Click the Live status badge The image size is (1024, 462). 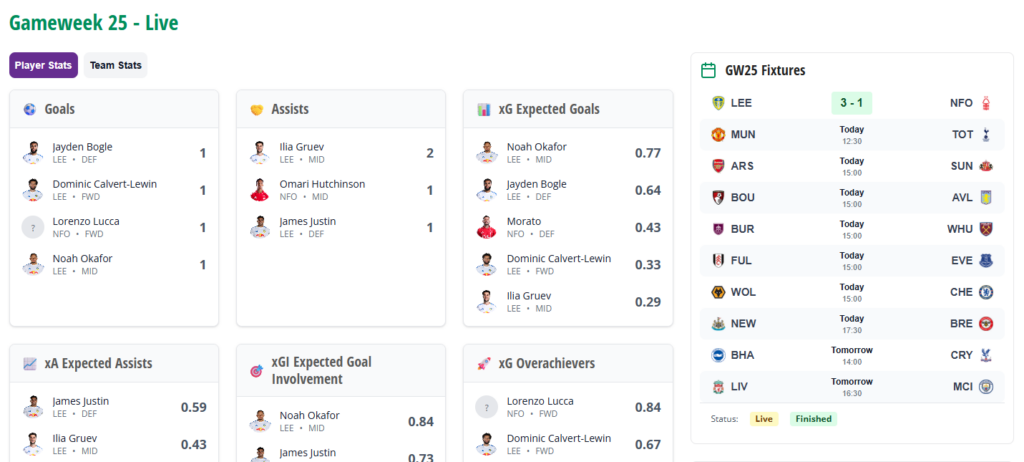[764, 419]
